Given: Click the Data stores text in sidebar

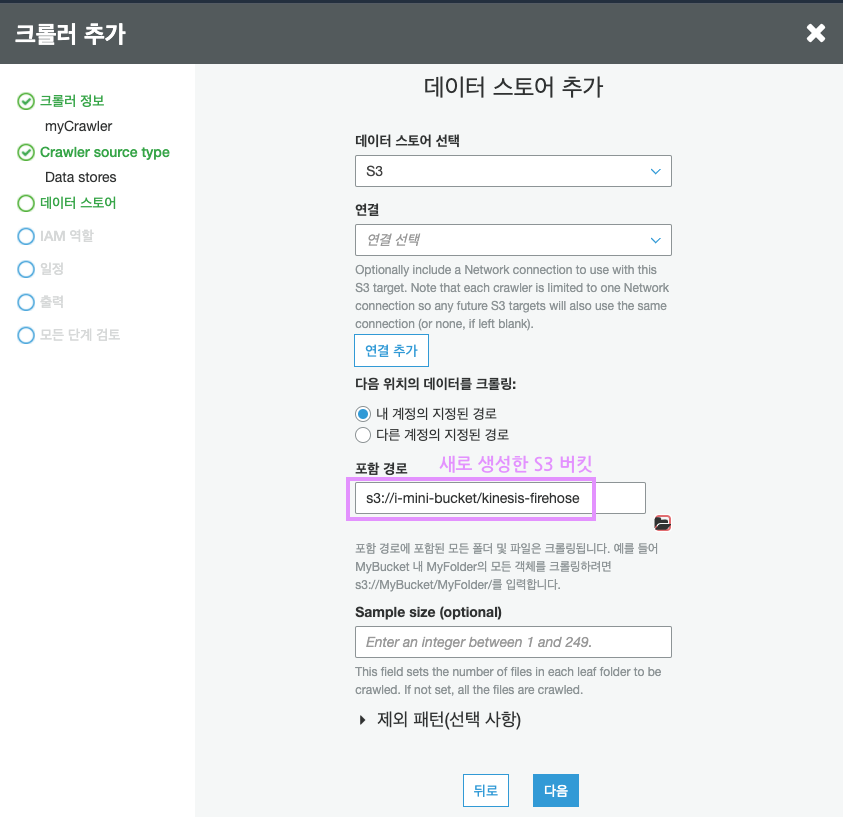Looking at the screenshot, I should 81,177.
